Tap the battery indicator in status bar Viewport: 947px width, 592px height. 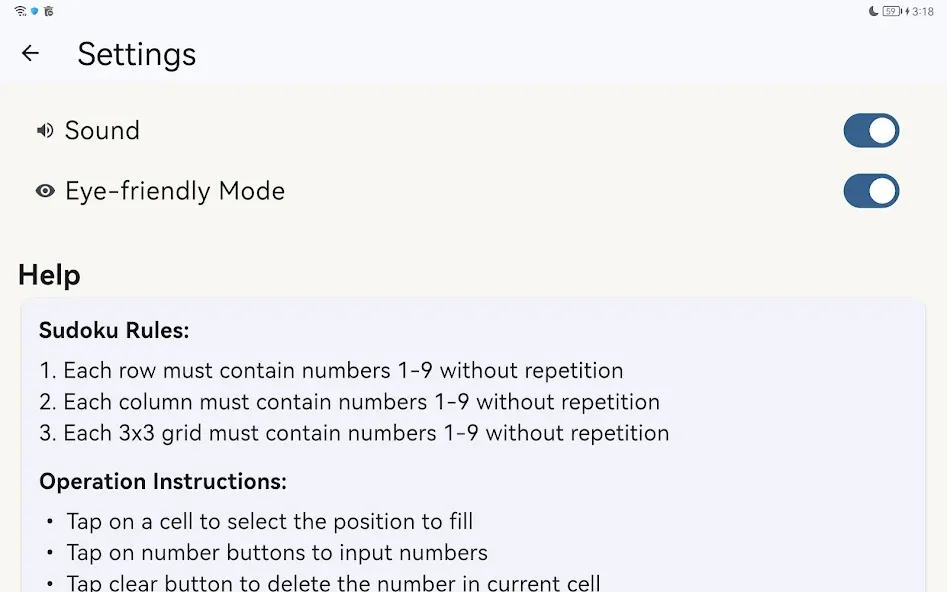coord(892,11)
